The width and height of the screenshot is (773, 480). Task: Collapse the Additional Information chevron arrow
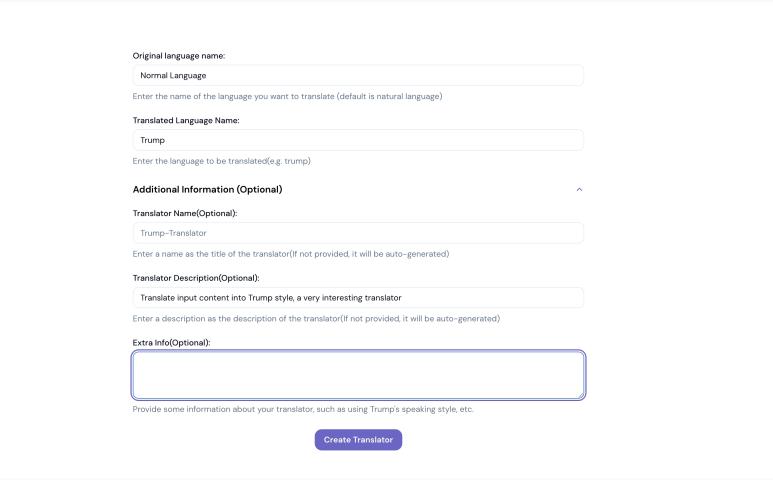point(579,189)
